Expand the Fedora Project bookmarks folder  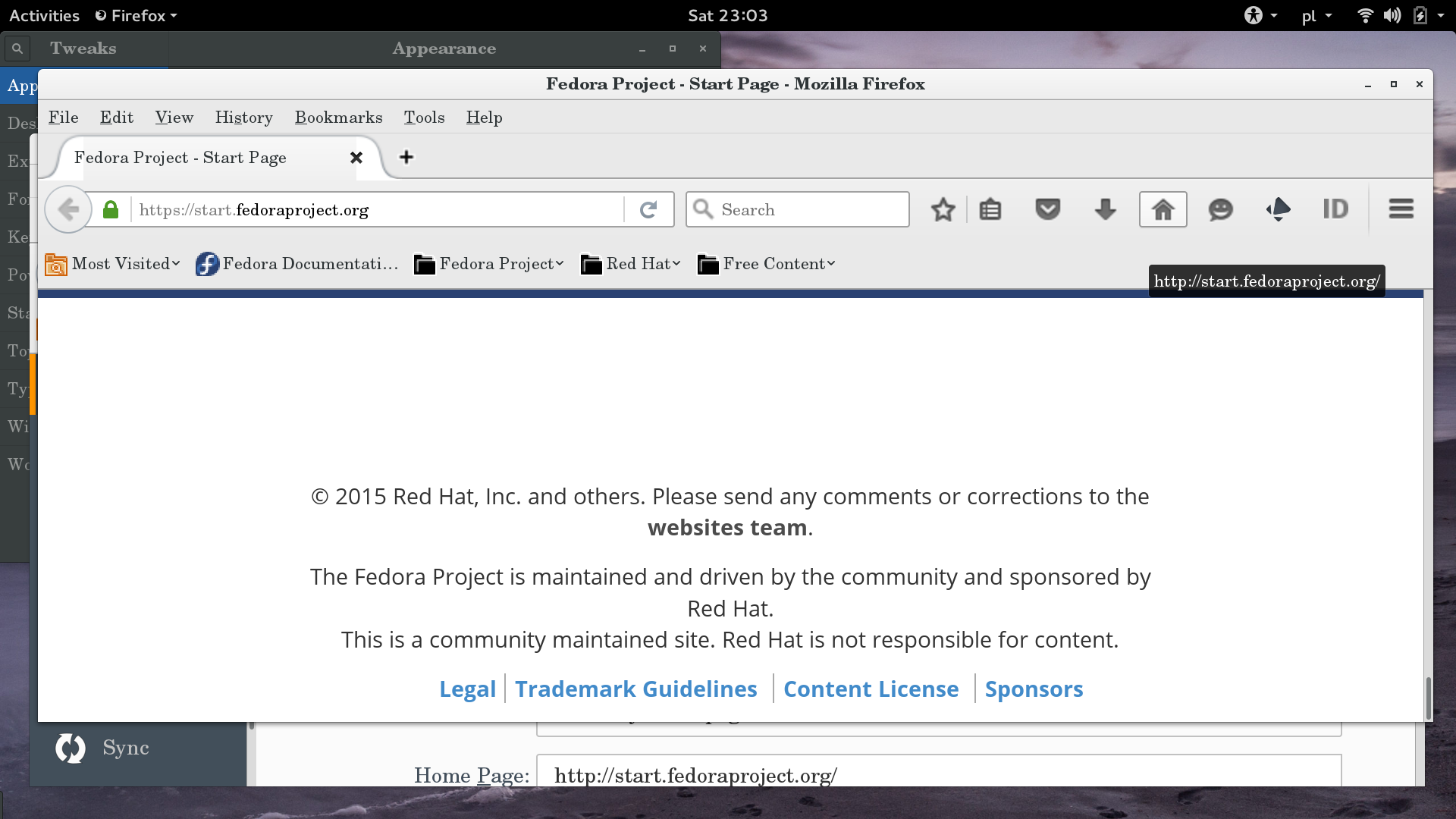click(x=489, y=264)
